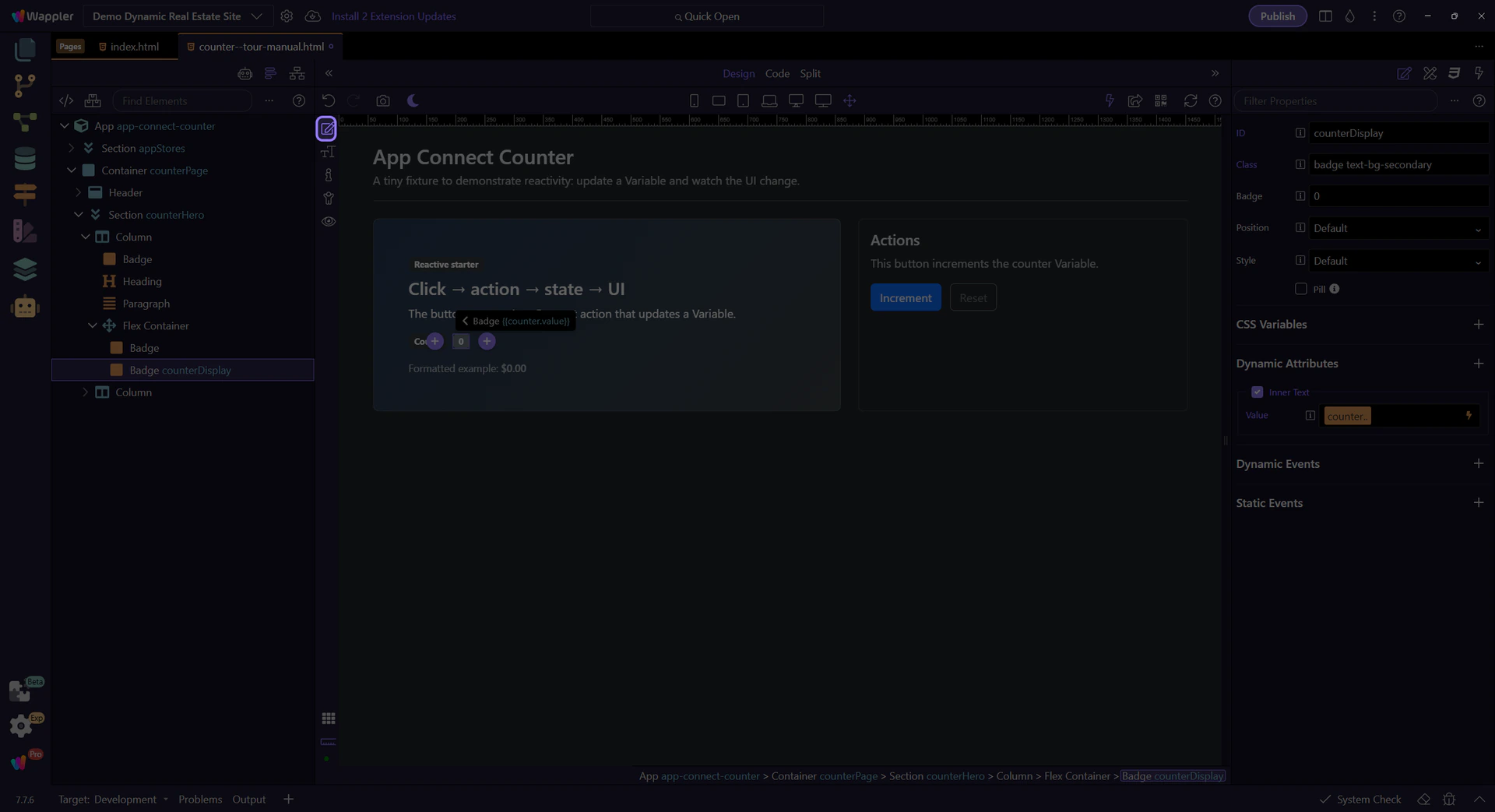
Task: Click the Filter Properties input field
Action: click(x=1335, y=101)
